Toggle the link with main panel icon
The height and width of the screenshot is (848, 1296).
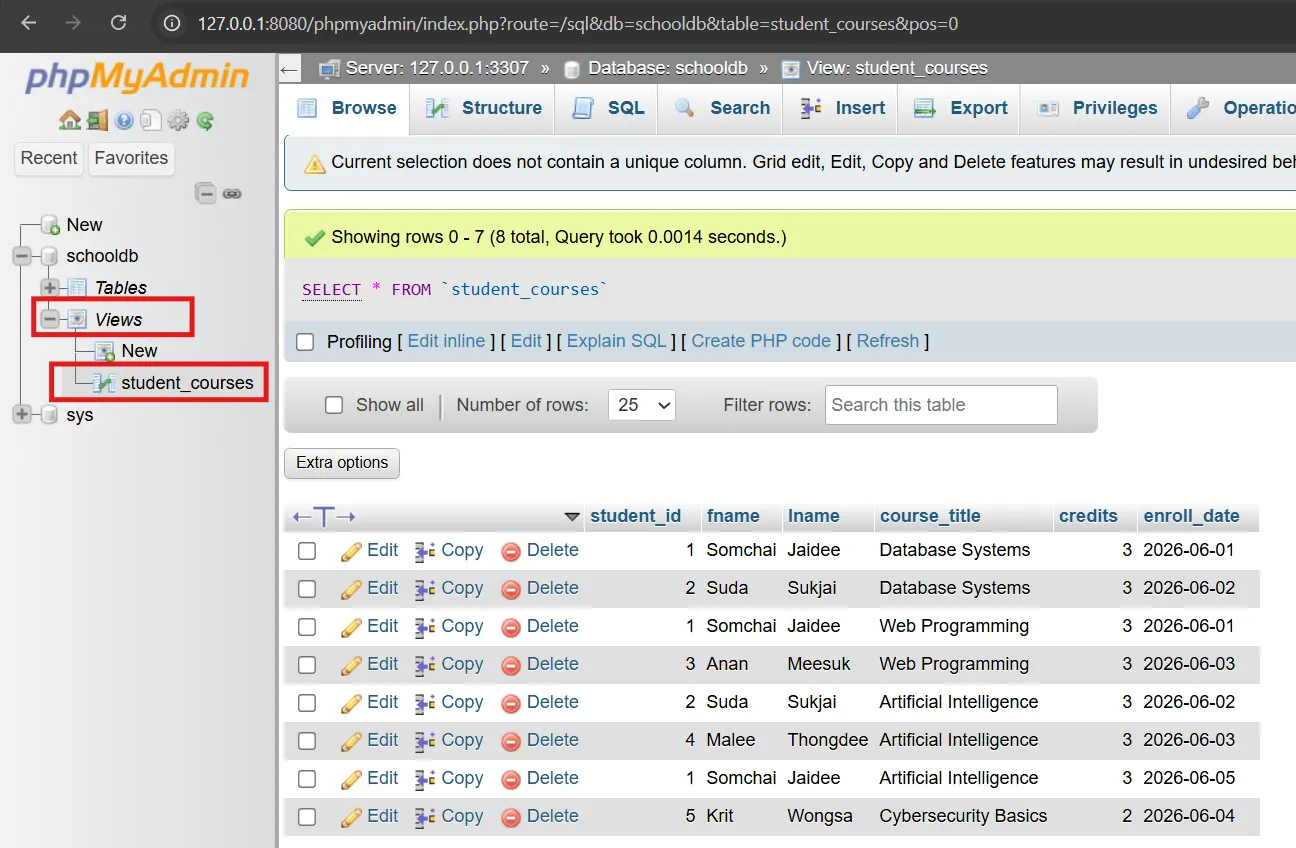pyautogui.click(x=232, y=193)
